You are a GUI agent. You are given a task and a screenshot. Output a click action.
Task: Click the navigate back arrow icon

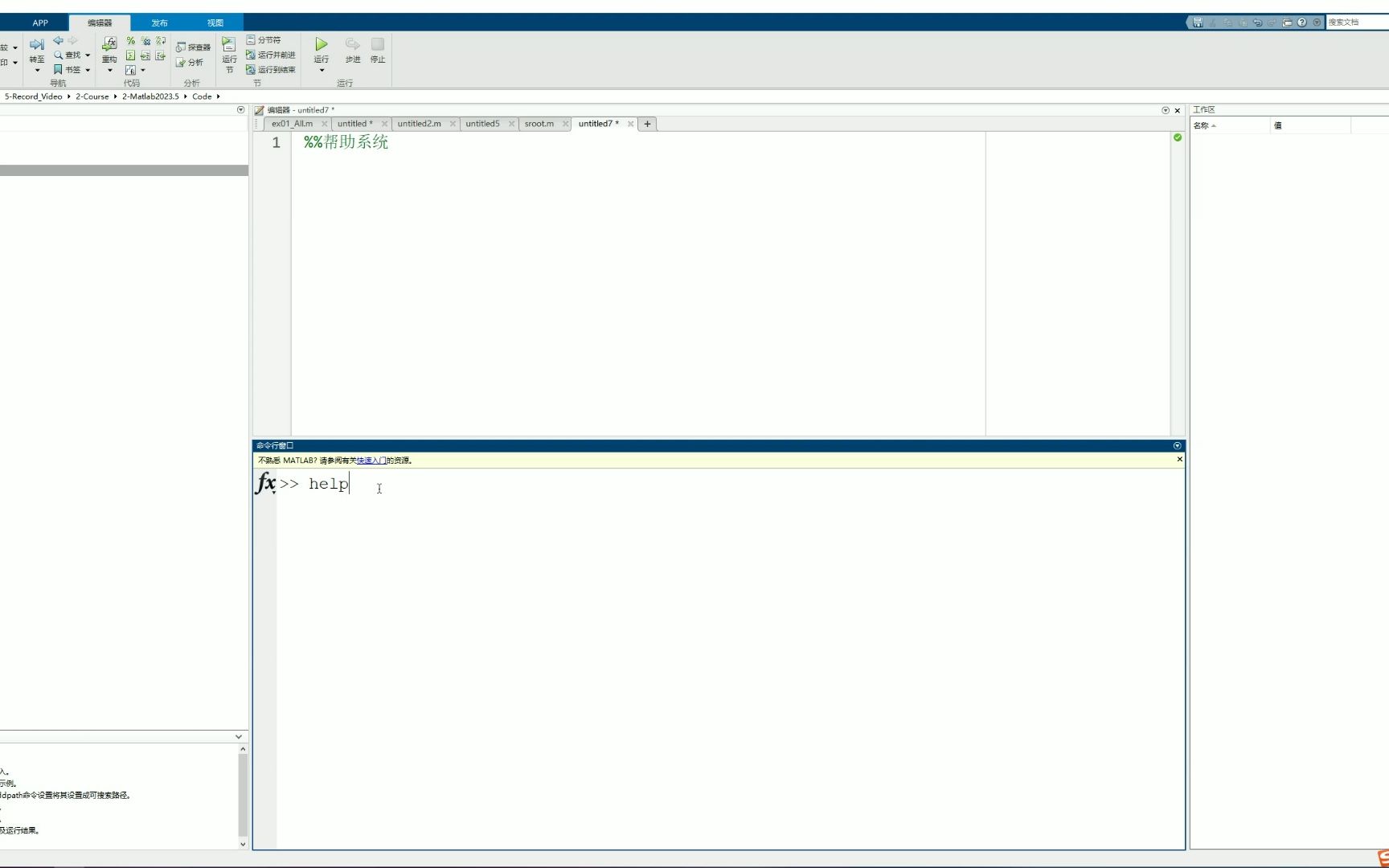click(58, 40)
